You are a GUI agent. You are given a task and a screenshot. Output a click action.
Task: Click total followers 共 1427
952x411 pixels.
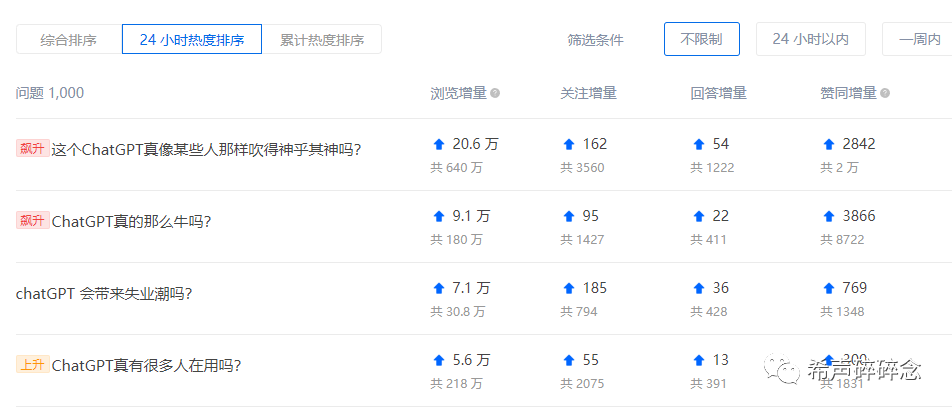(582, 240)
